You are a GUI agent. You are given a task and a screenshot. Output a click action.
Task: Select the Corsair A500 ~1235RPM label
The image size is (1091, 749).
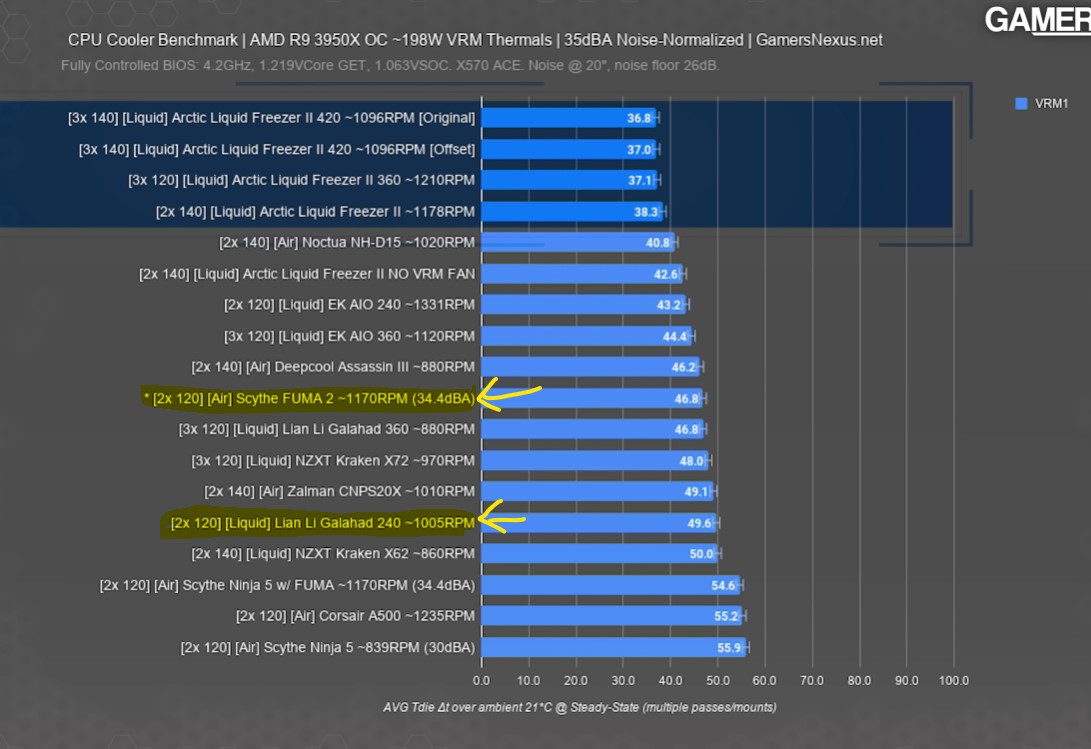(x=356, y=616)
